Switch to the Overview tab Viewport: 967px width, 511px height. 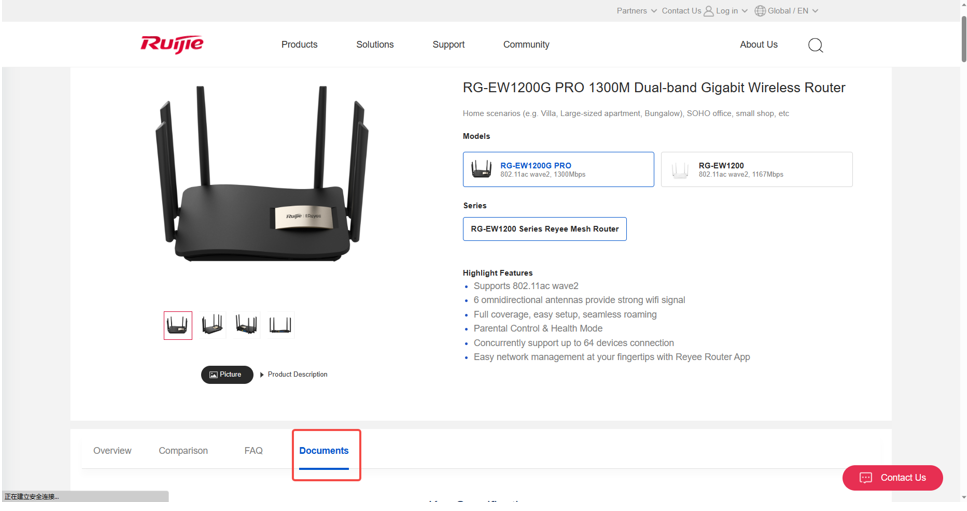coord(112,451)
